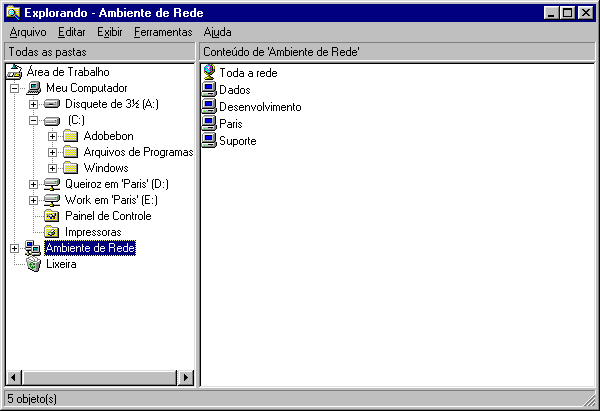
Task: Open the Exibir menu
Action: tap(109, 32)
